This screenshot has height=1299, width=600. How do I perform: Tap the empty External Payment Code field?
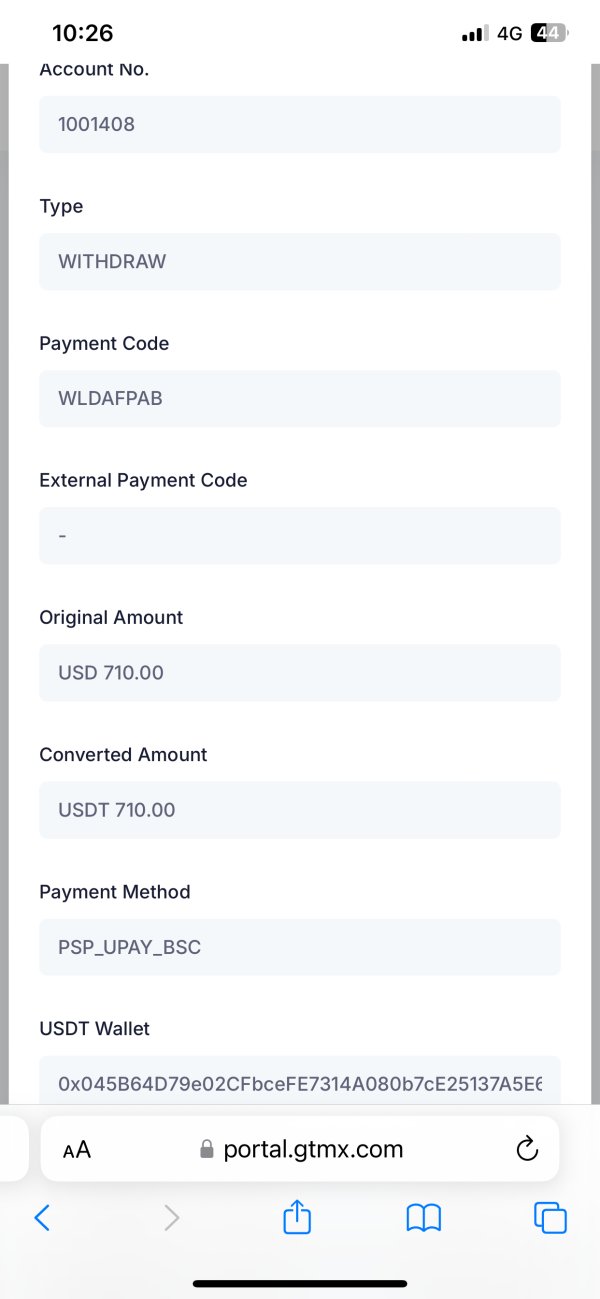(300, 536)
